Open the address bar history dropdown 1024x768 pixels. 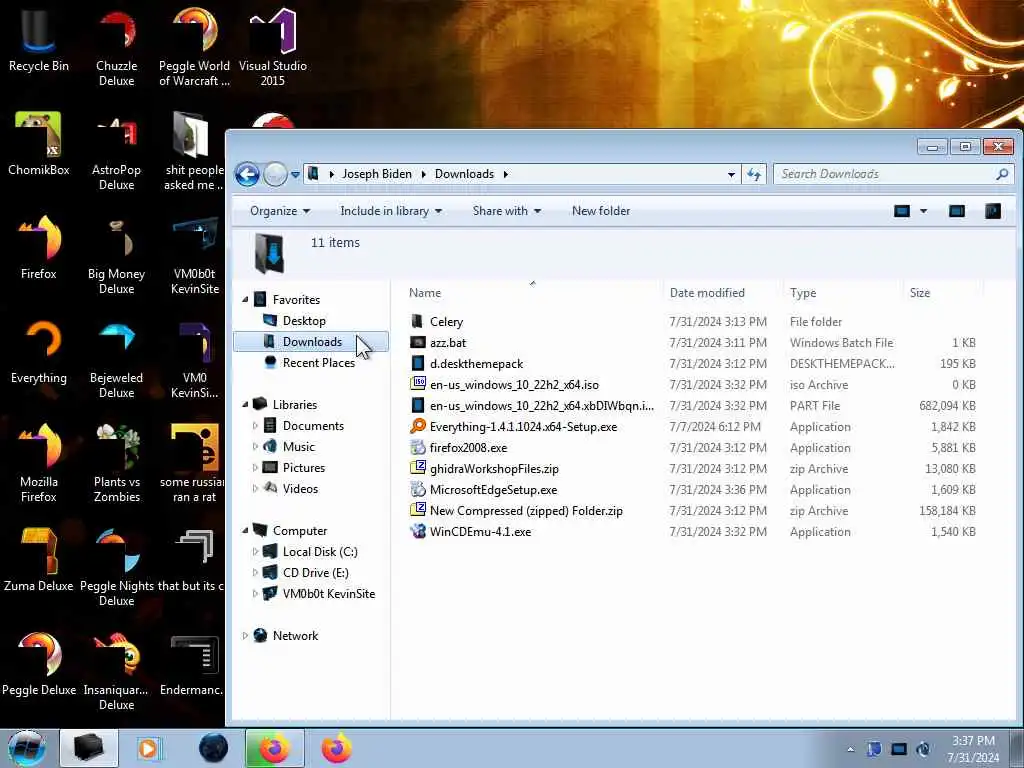click(x=731, y=174)
